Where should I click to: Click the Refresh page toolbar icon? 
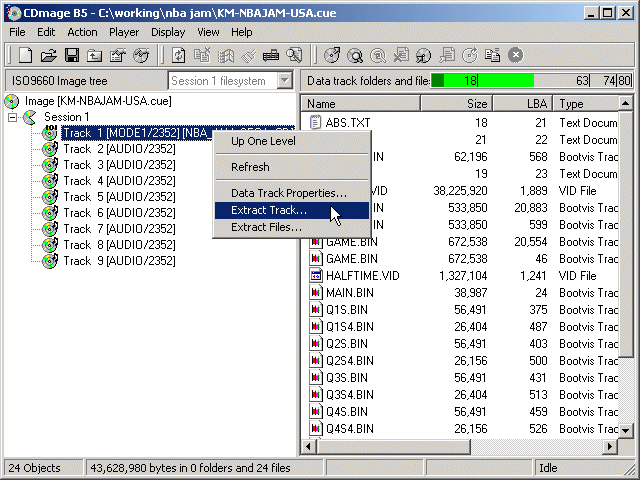(178, 55)
